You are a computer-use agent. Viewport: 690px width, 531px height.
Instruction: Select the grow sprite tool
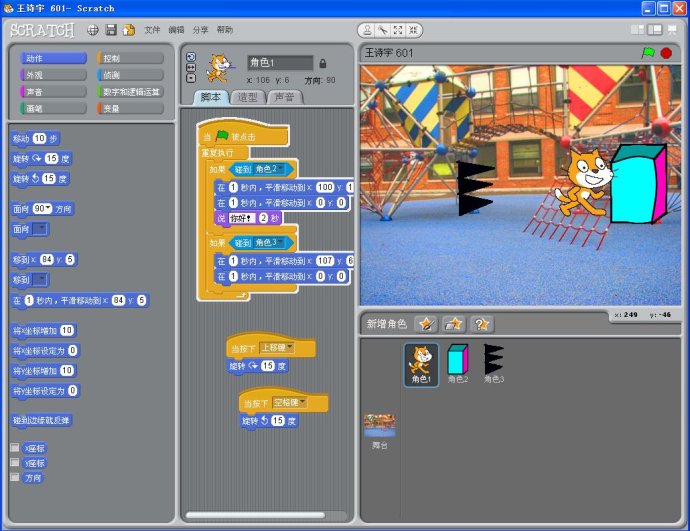click(x=398, y=30)
